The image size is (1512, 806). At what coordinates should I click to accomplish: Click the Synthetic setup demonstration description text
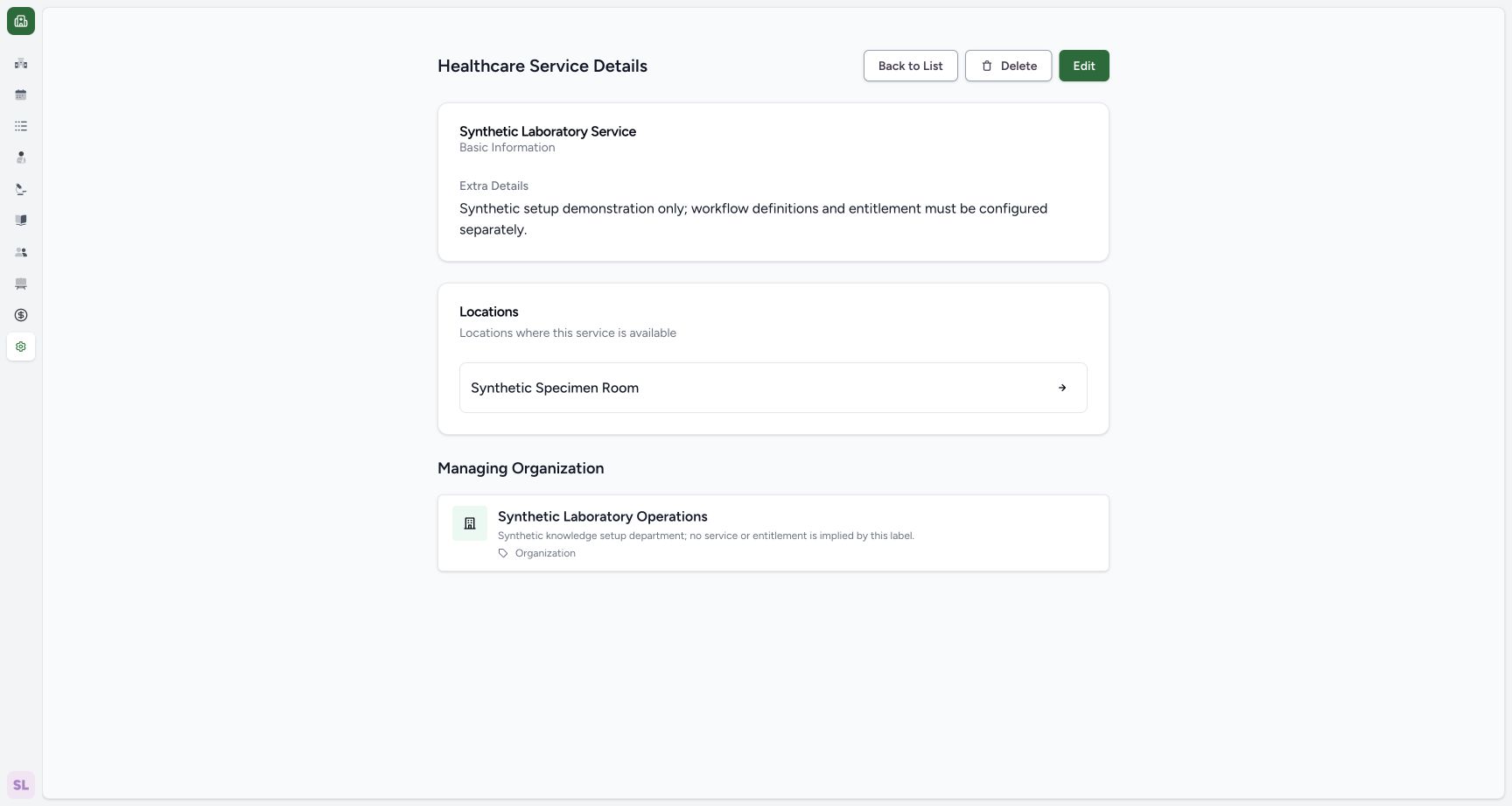(753, 219)
